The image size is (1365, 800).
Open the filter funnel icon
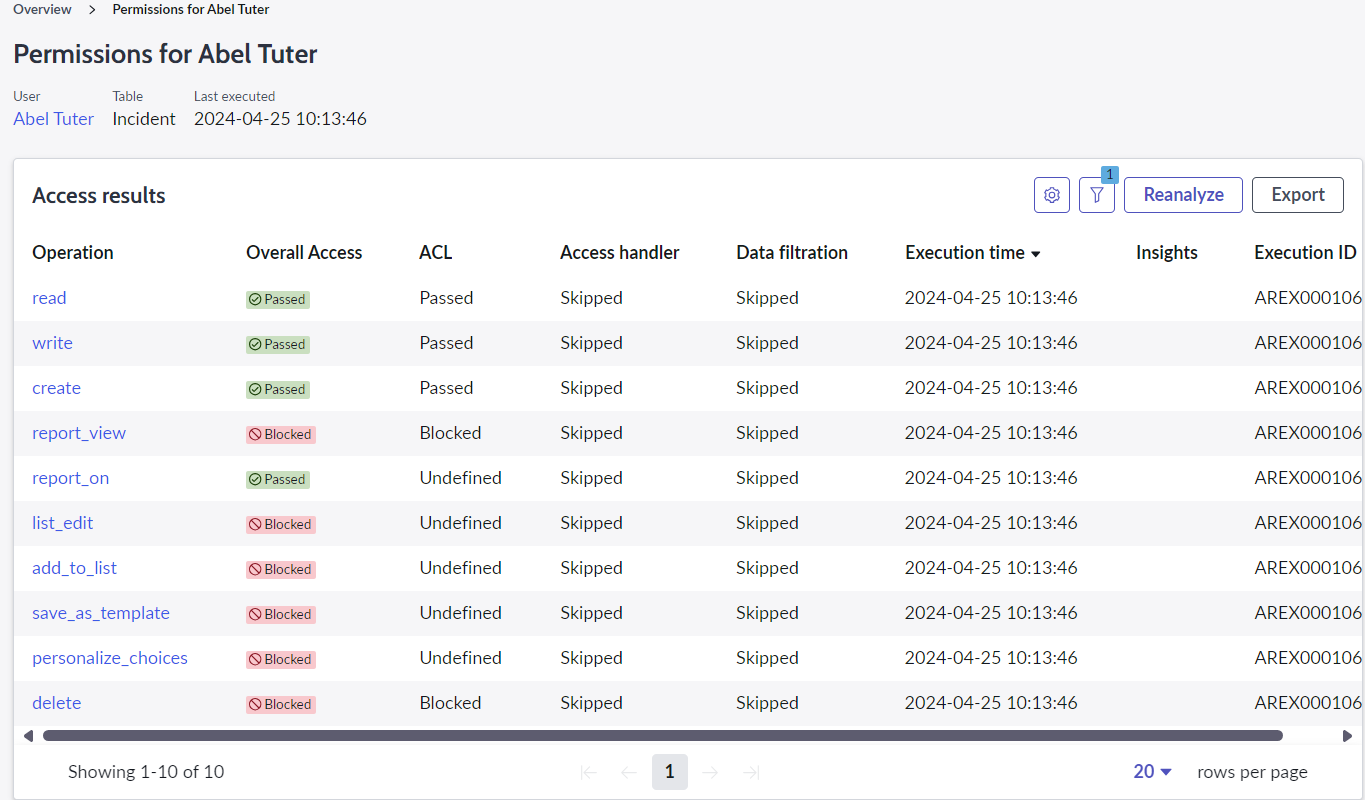[x=1096, y=195]
